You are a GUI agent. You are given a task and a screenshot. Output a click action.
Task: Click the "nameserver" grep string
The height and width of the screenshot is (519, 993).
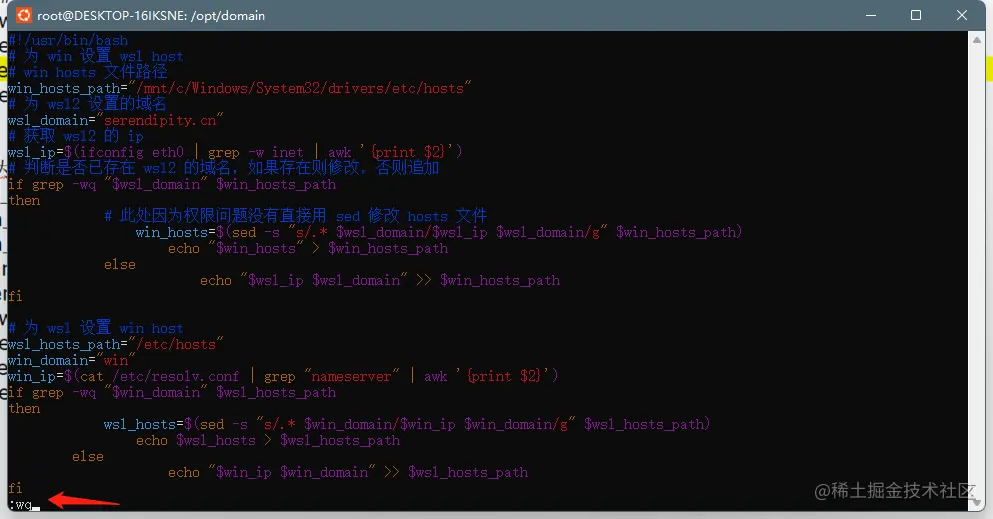pyautogui.click(x=351, y=377)
